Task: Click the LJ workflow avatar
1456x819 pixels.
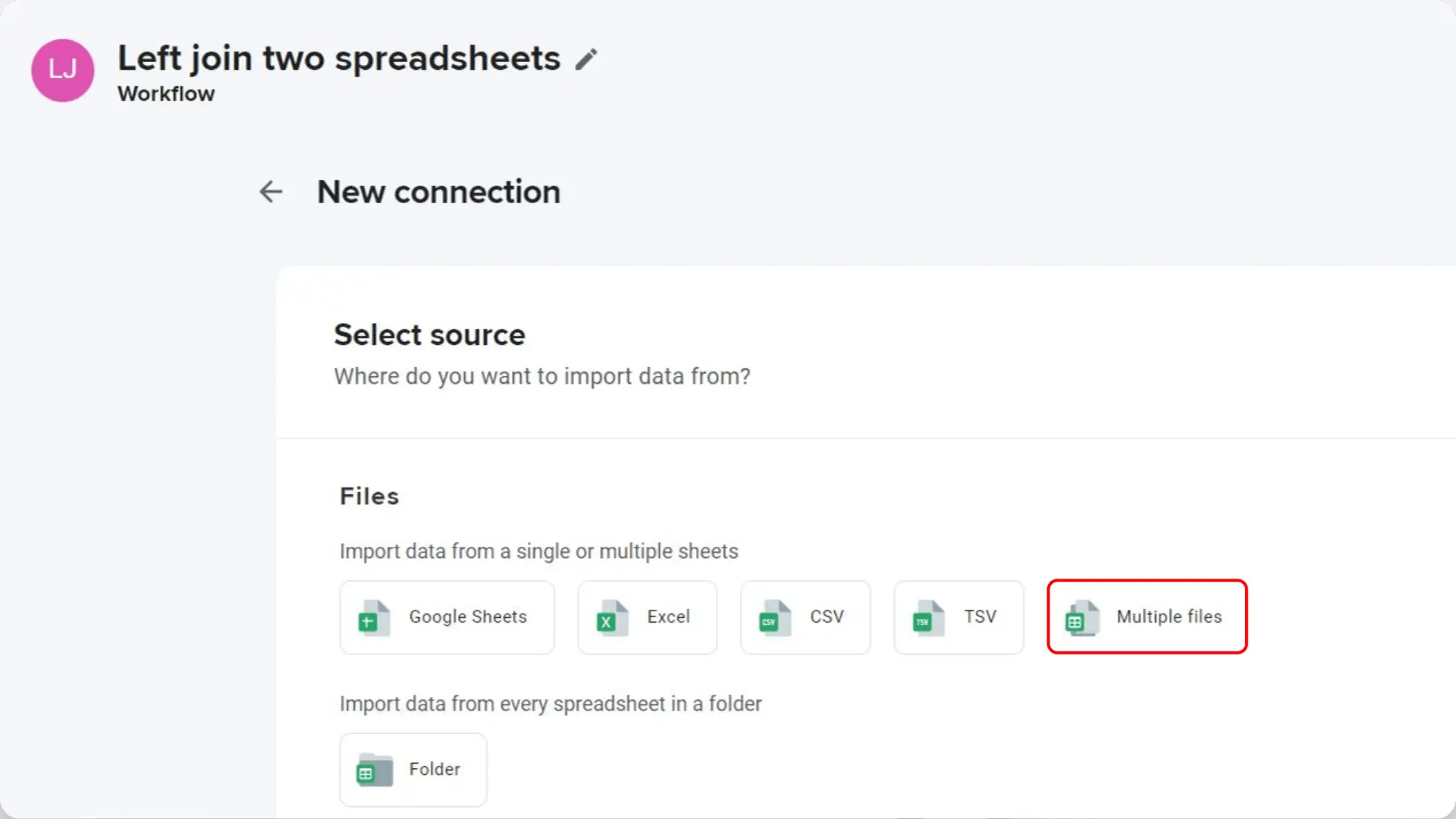Action: click(62, 71)
